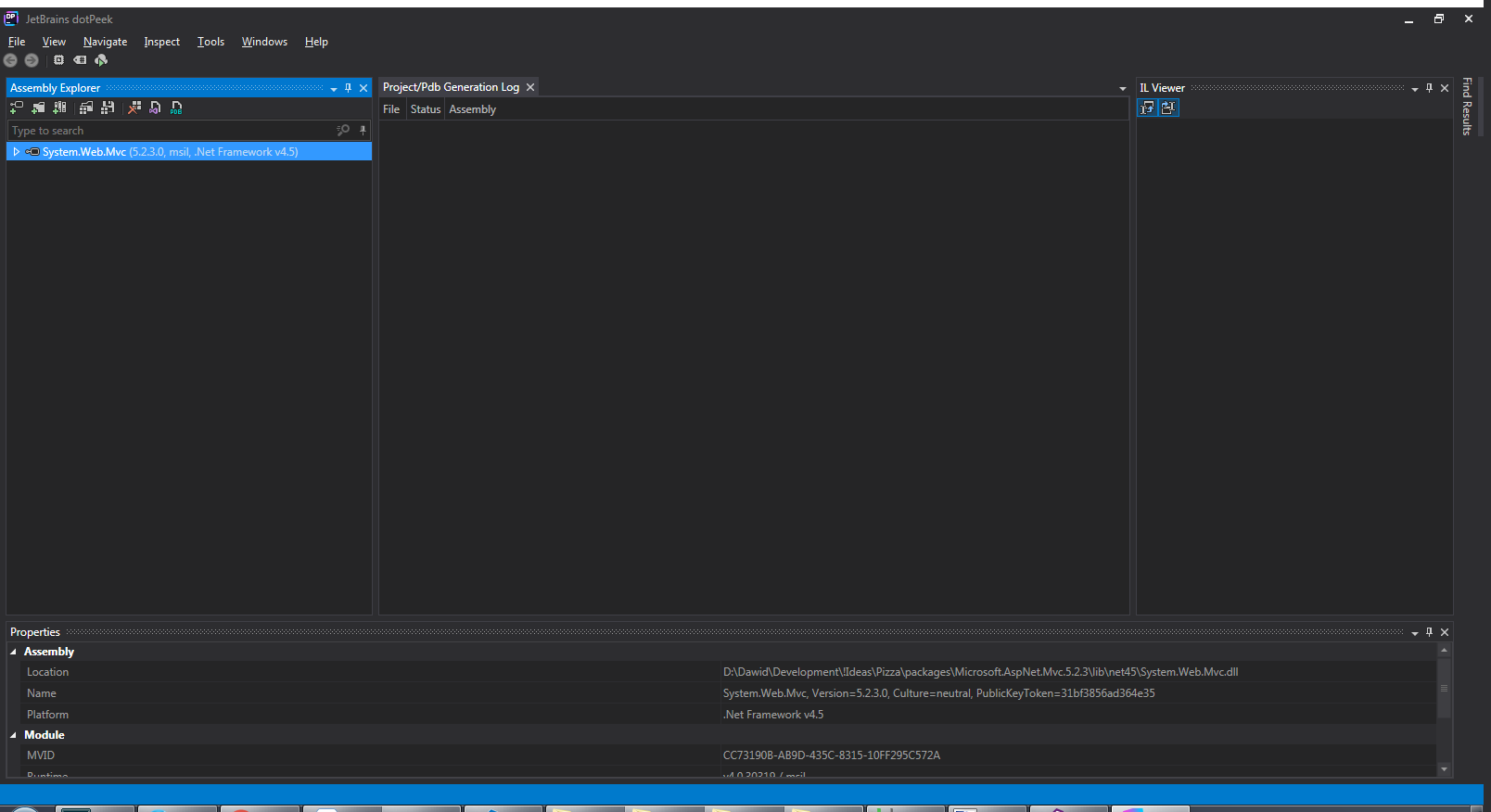
Task: Toggle second sync icon in IL Viewer
Action: tap(1168, 108)
